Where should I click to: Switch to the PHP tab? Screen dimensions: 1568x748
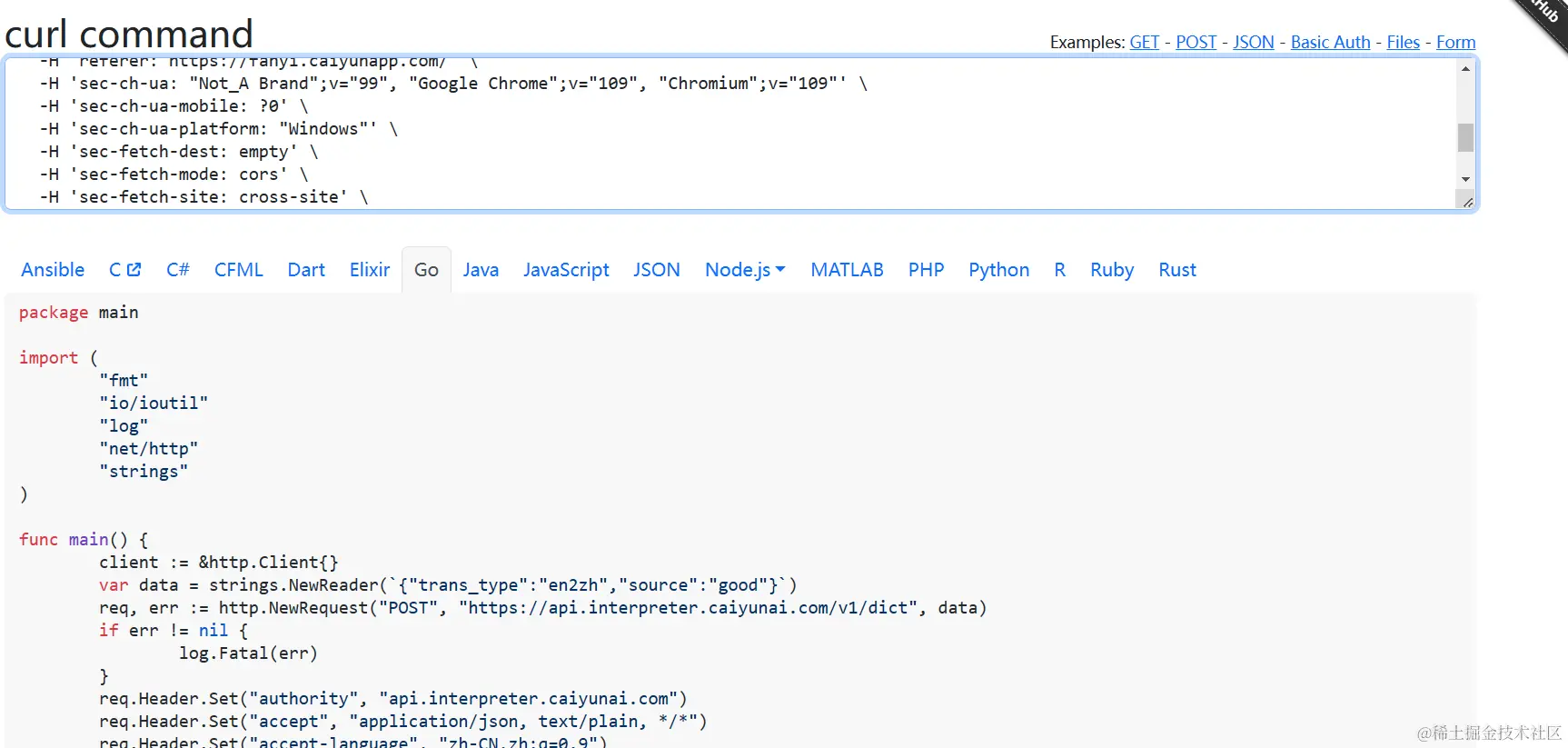tap(926, 269)
